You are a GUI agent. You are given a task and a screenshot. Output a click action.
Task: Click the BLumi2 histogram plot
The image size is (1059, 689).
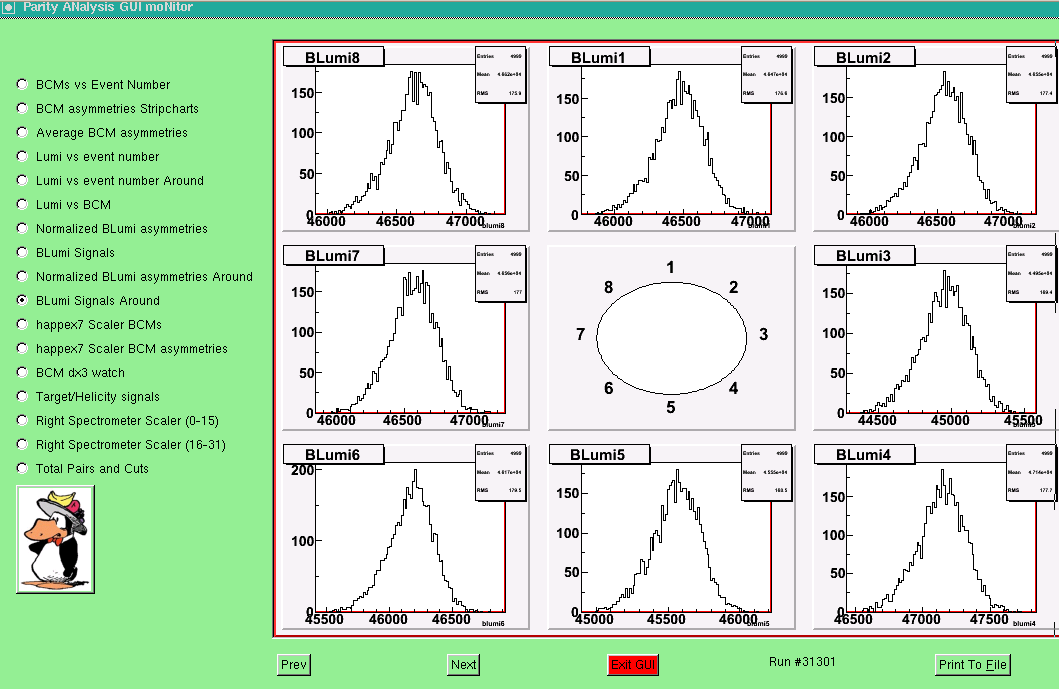point(935,139)
